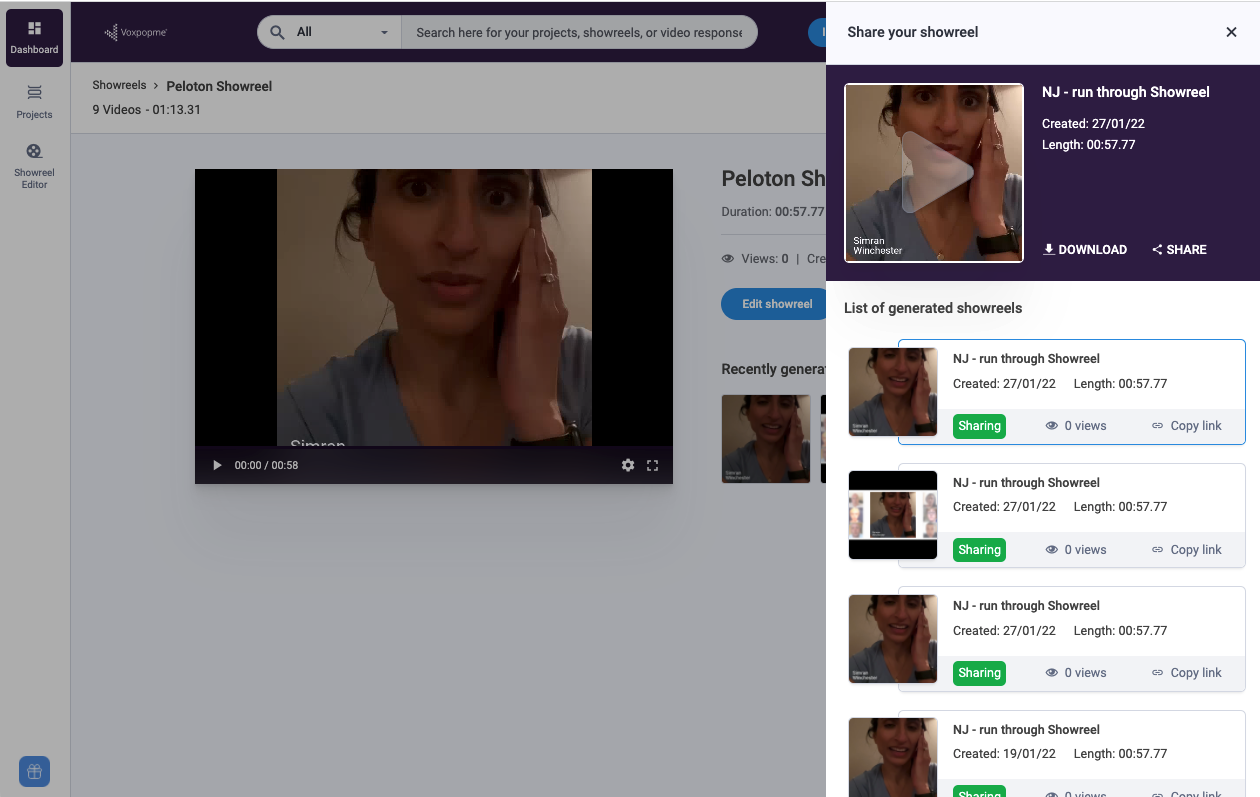Toggle Sharing on the collage-thumbnail showreel
The width and height of the screenshot is (1260, 797).
[979, 550]
